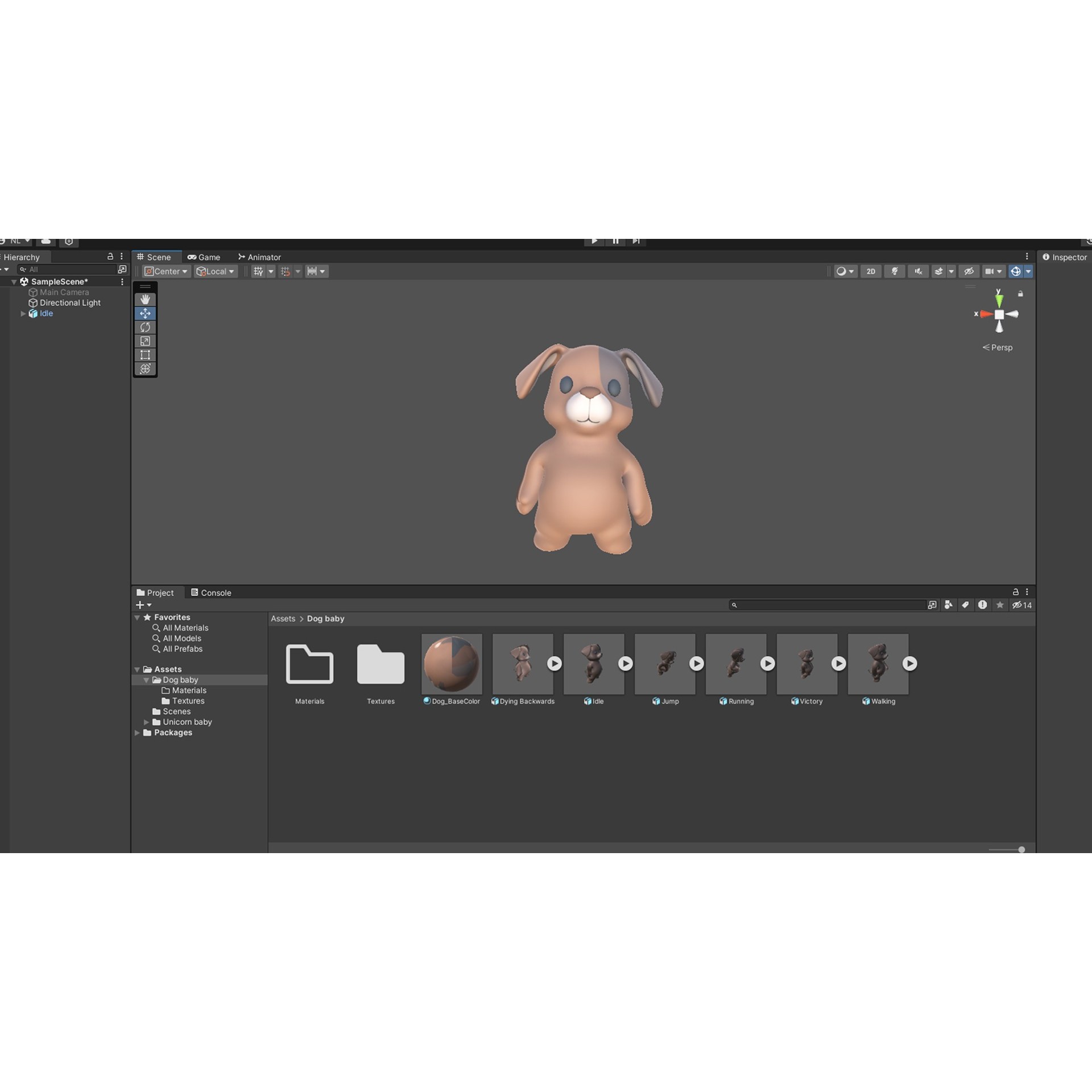Click Persp to switch projection mode
This screenshot has height=1092, width=1092.
coord(998,348)
